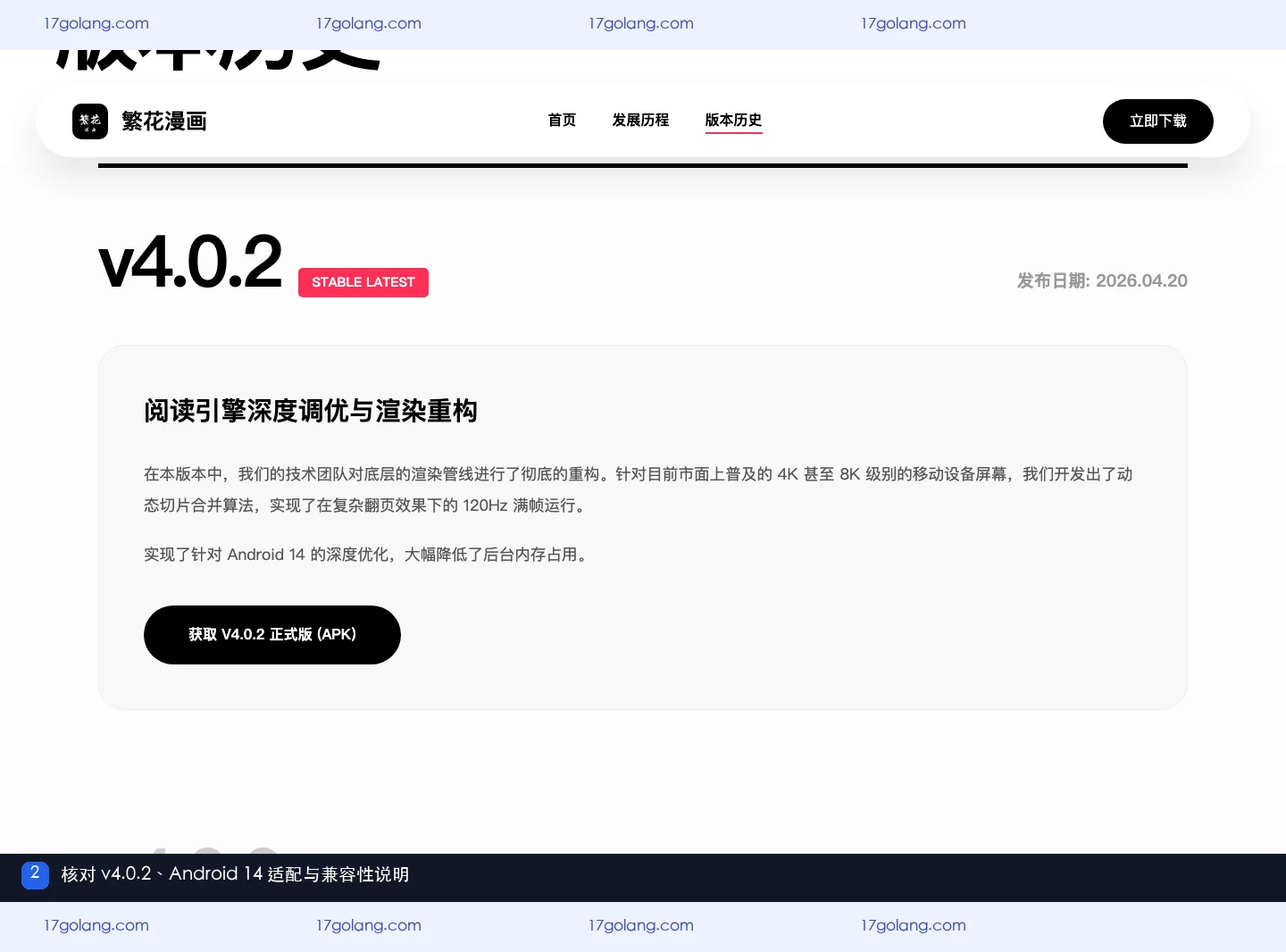The width and height of the screenshot is (1286, 952).
Task: Download via 获取 V4.0.2 正式版 (APK) button
Action: coord(272,635)
